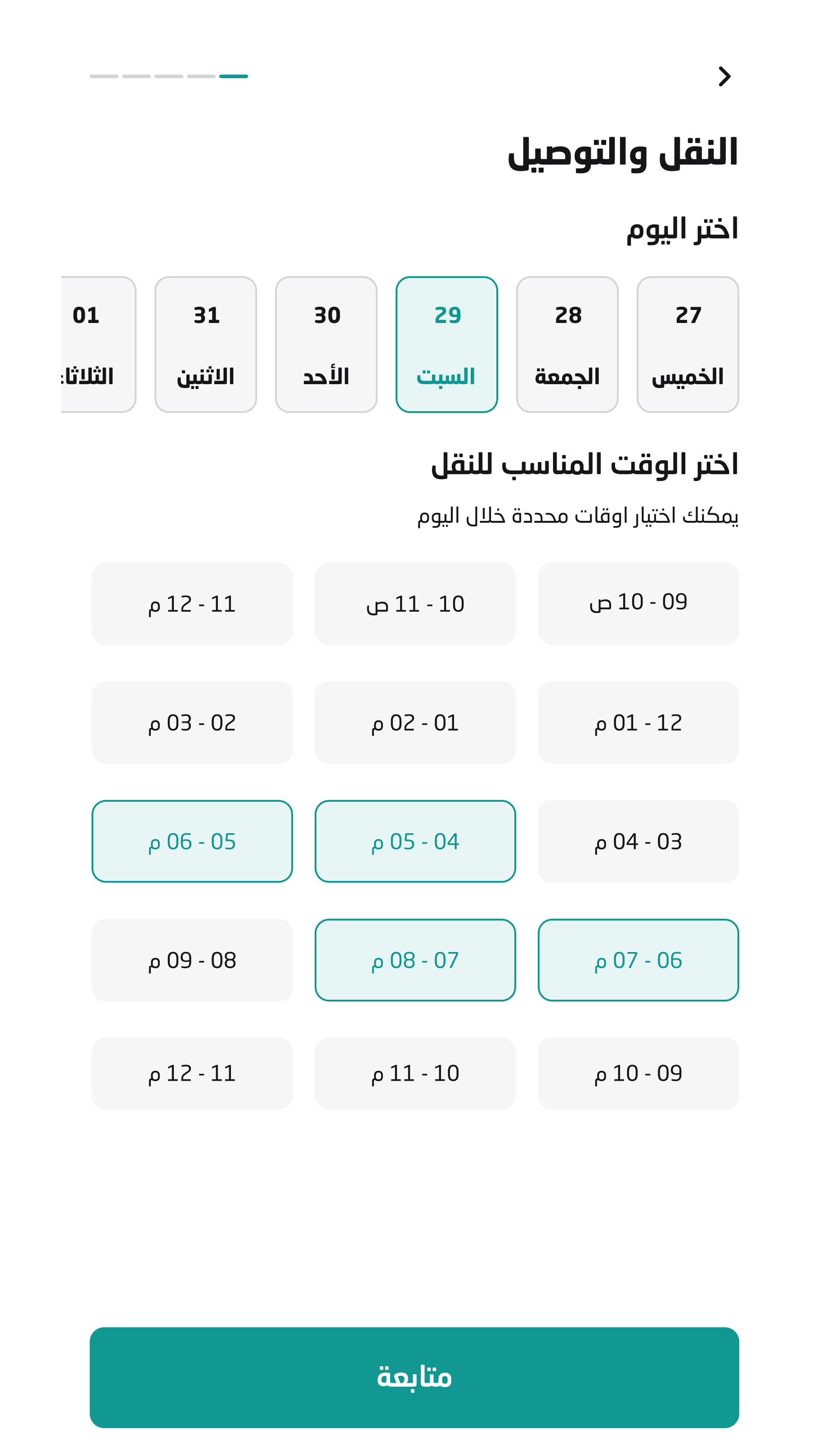Select Thursday 27 (الخميس) day card

coord(687,344)
